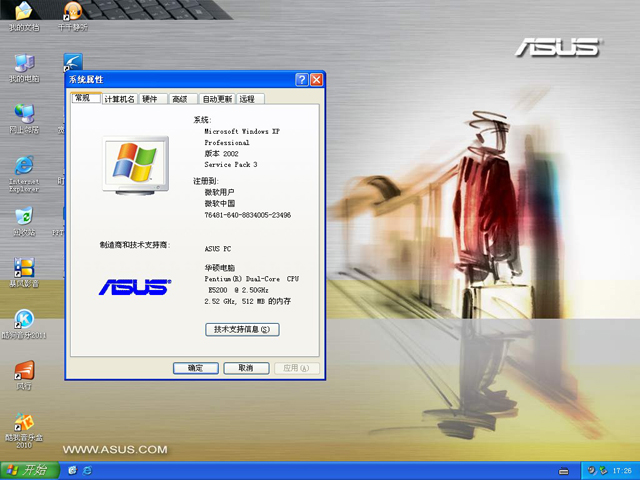Switch to the 远程 tab
This screenshot has width=640, height=480.
250,99
